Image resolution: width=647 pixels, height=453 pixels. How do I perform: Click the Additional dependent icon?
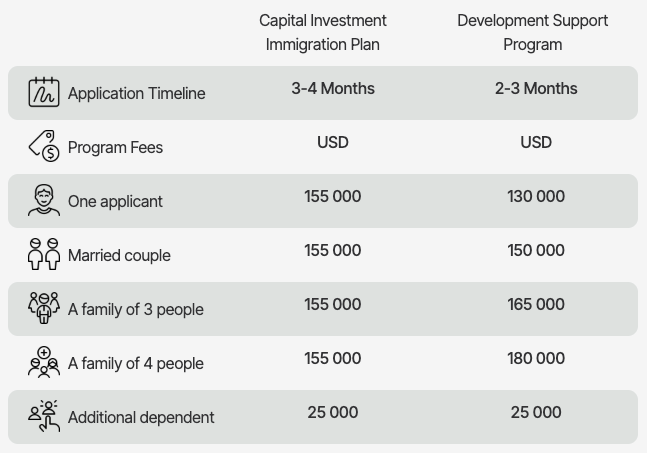[x=44, y=416]
